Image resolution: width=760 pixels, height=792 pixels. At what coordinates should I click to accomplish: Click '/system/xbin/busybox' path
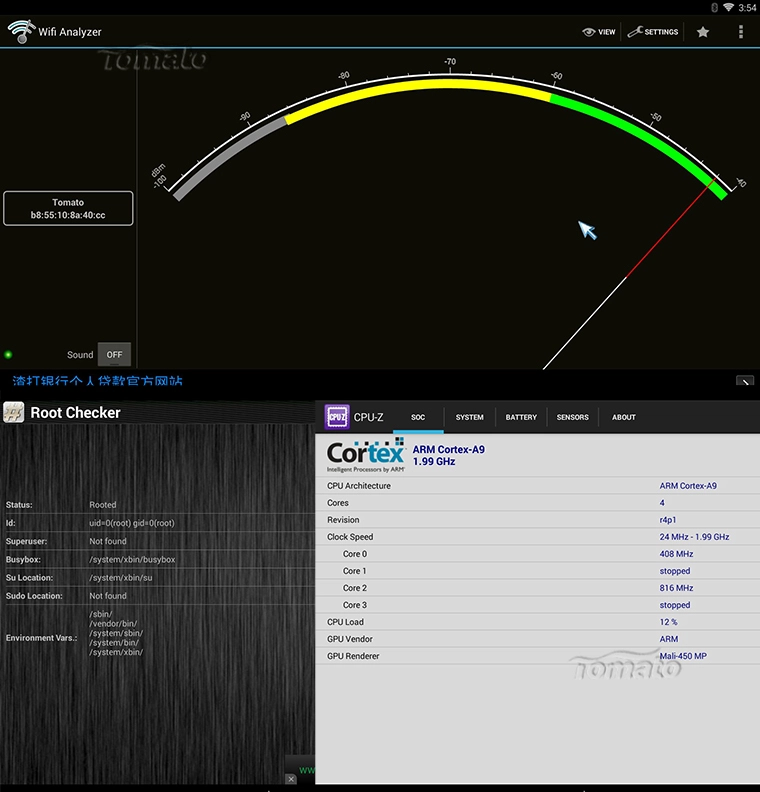(132, 559)
